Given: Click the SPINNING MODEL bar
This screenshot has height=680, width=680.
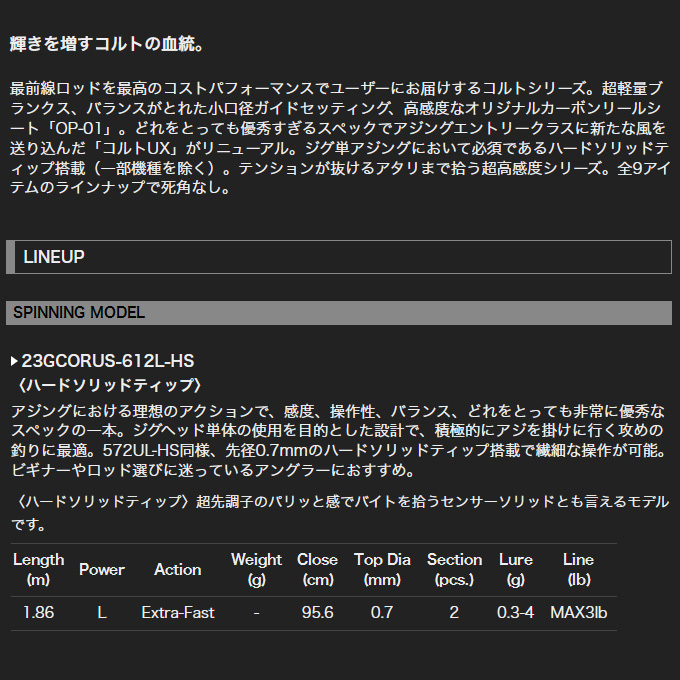Looking at the screenshot, I should point(339,313).
